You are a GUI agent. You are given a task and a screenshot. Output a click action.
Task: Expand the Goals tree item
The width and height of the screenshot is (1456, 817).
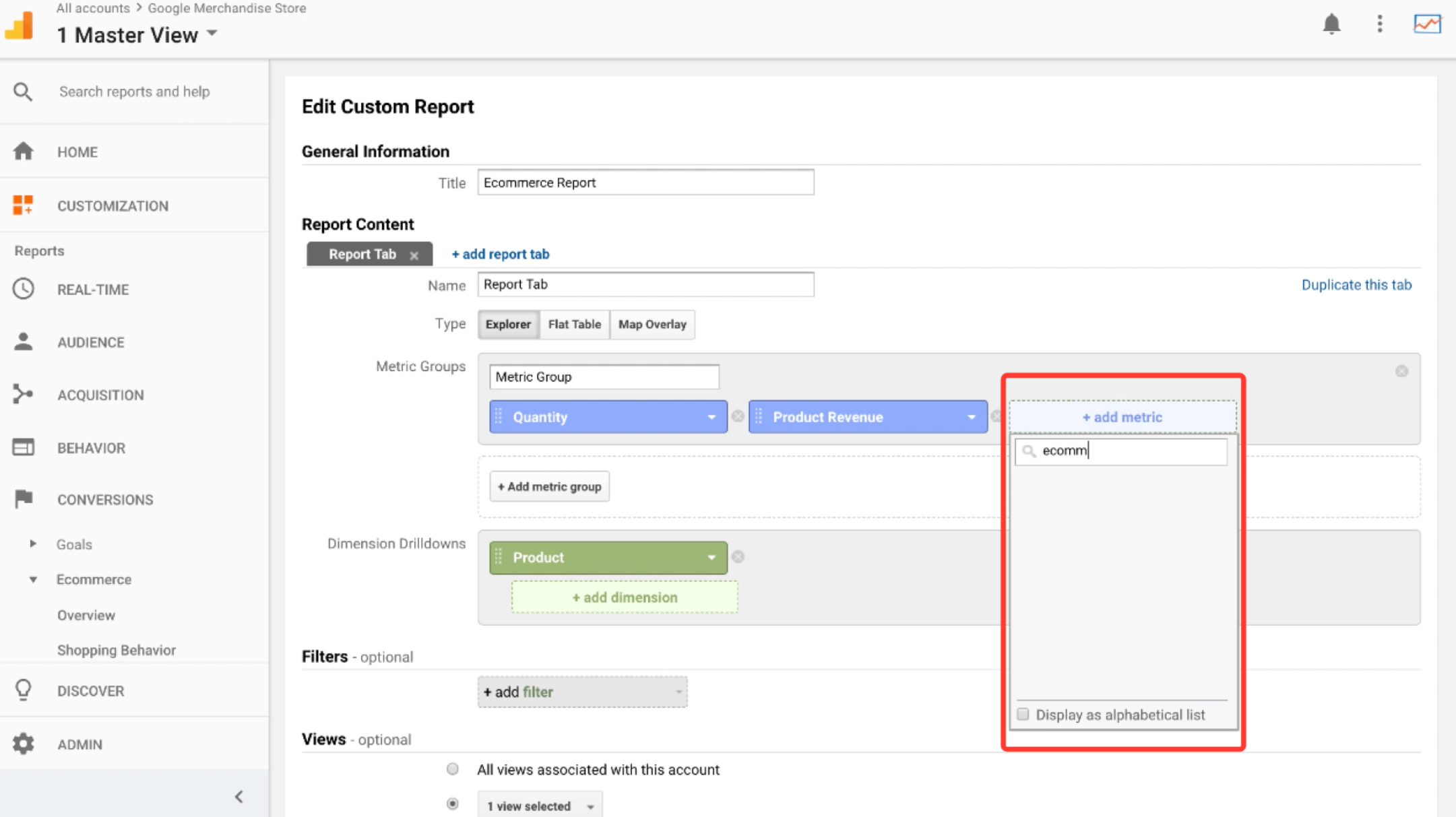[x=32, y=544]
